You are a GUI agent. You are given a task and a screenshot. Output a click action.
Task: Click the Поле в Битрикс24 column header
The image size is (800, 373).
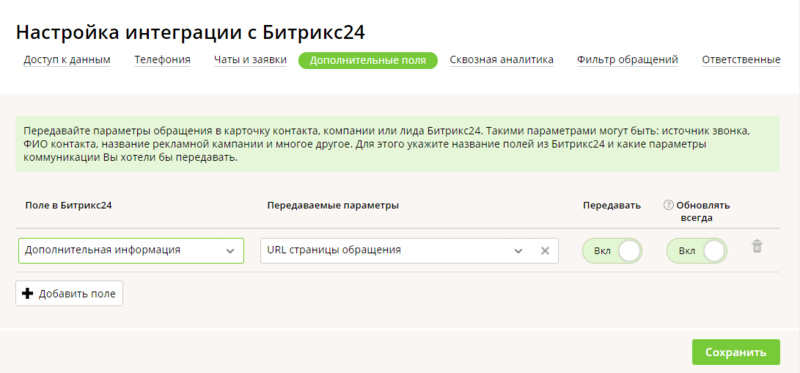[x=68, y=206]
